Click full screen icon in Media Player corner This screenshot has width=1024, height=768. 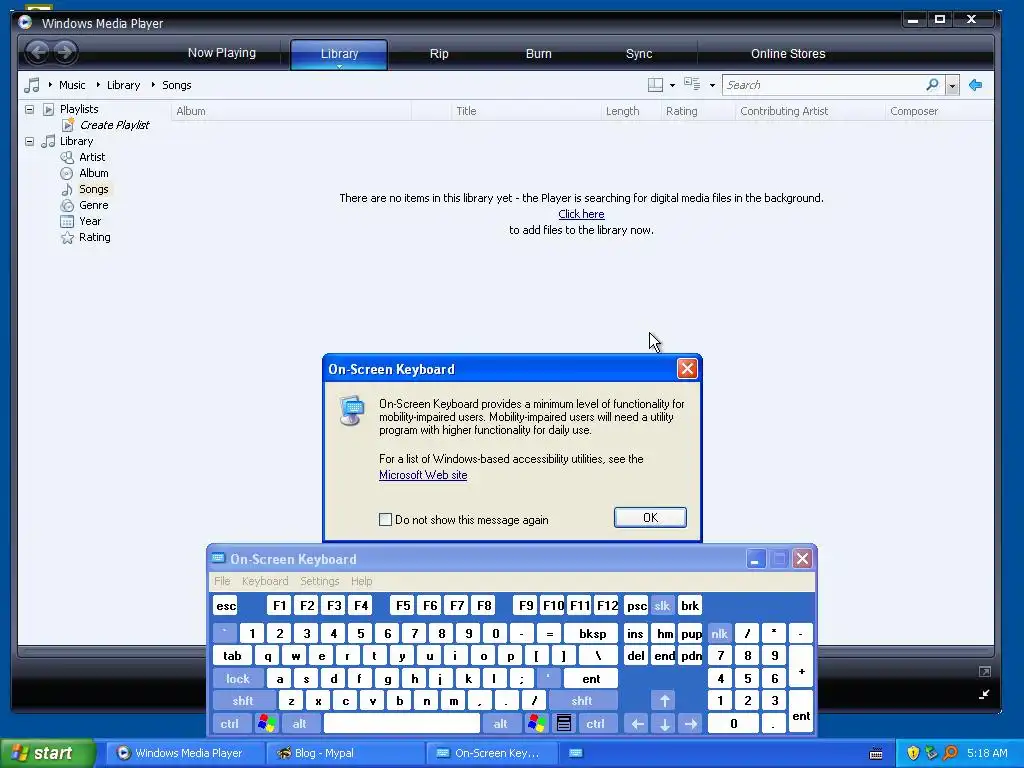(985, 671)
